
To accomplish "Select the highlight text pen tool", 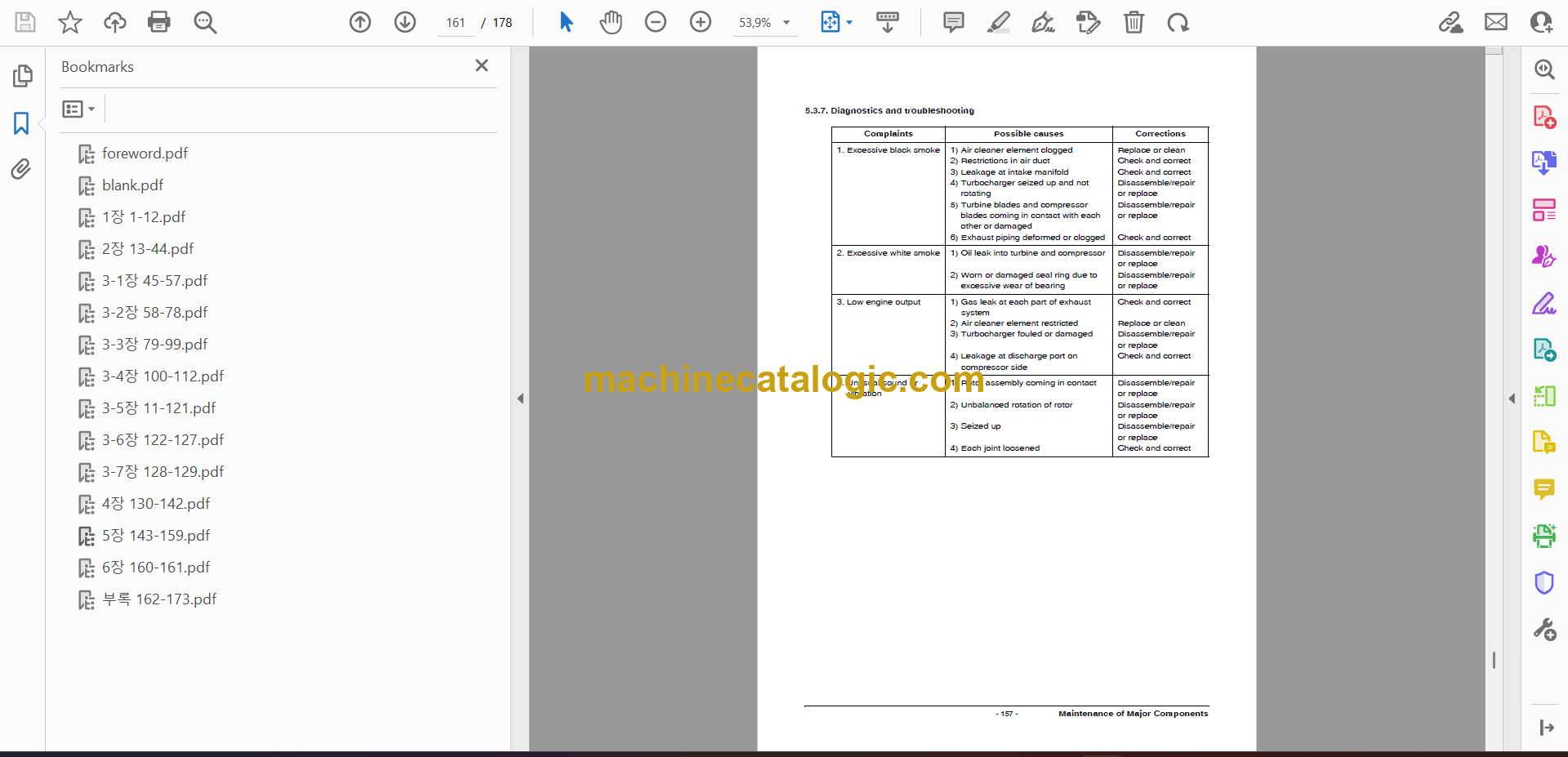I will pyautogui.click(x=998, y=22).
